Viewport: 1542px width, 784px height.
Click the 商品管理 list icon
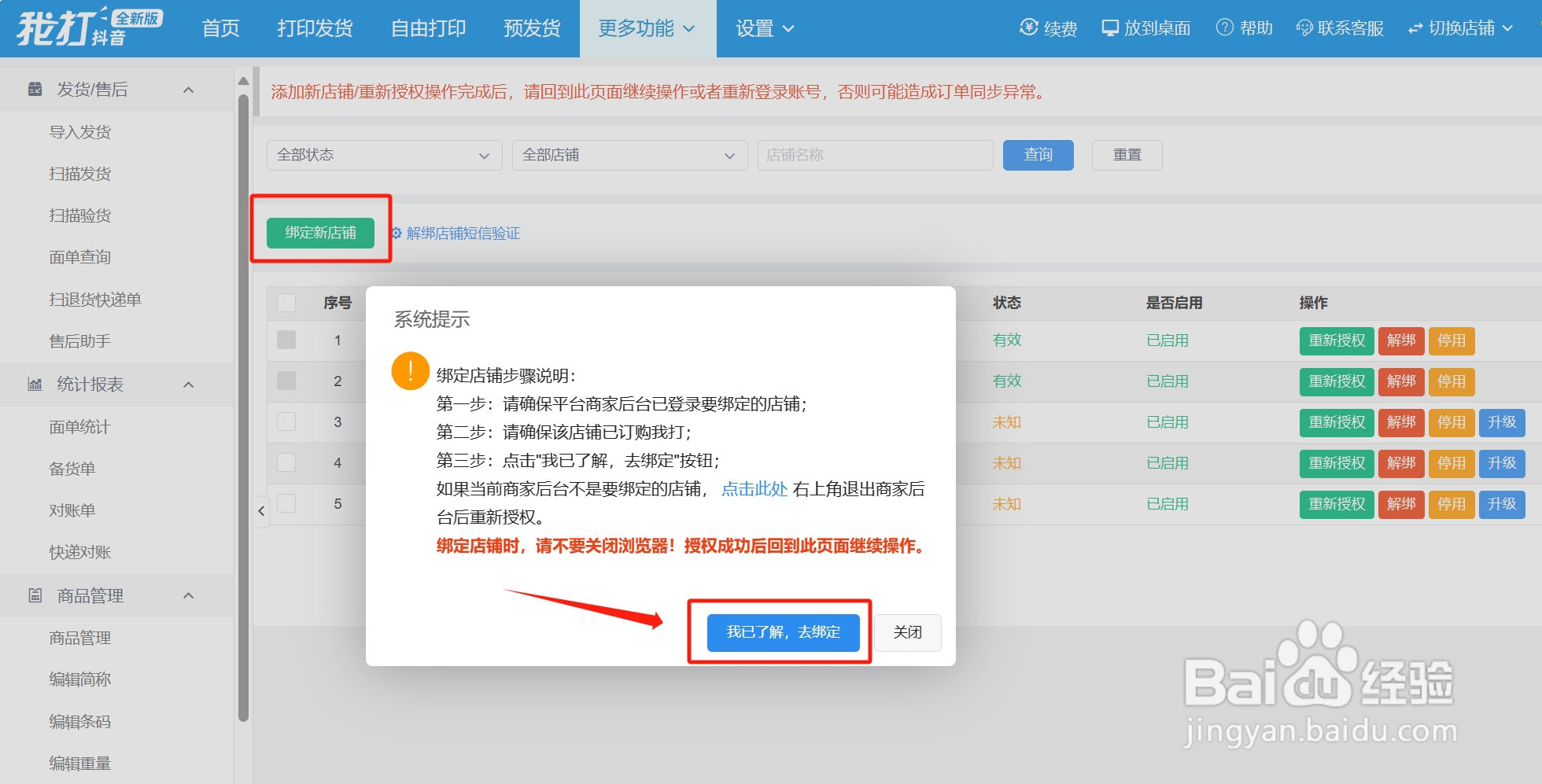[x=35, y=595]
